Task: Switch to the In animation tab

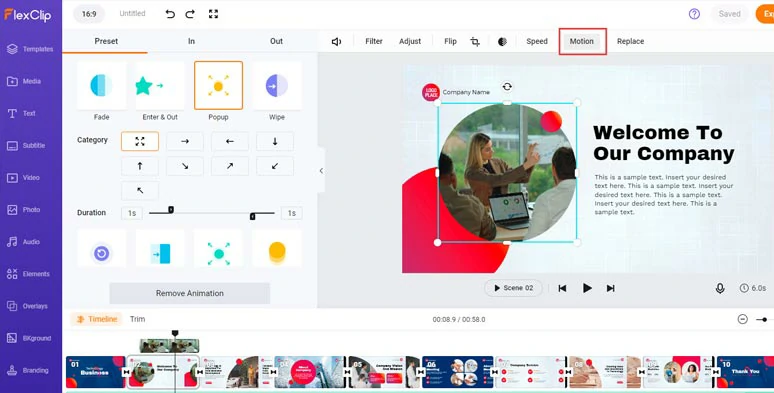Action: [191, 41]
